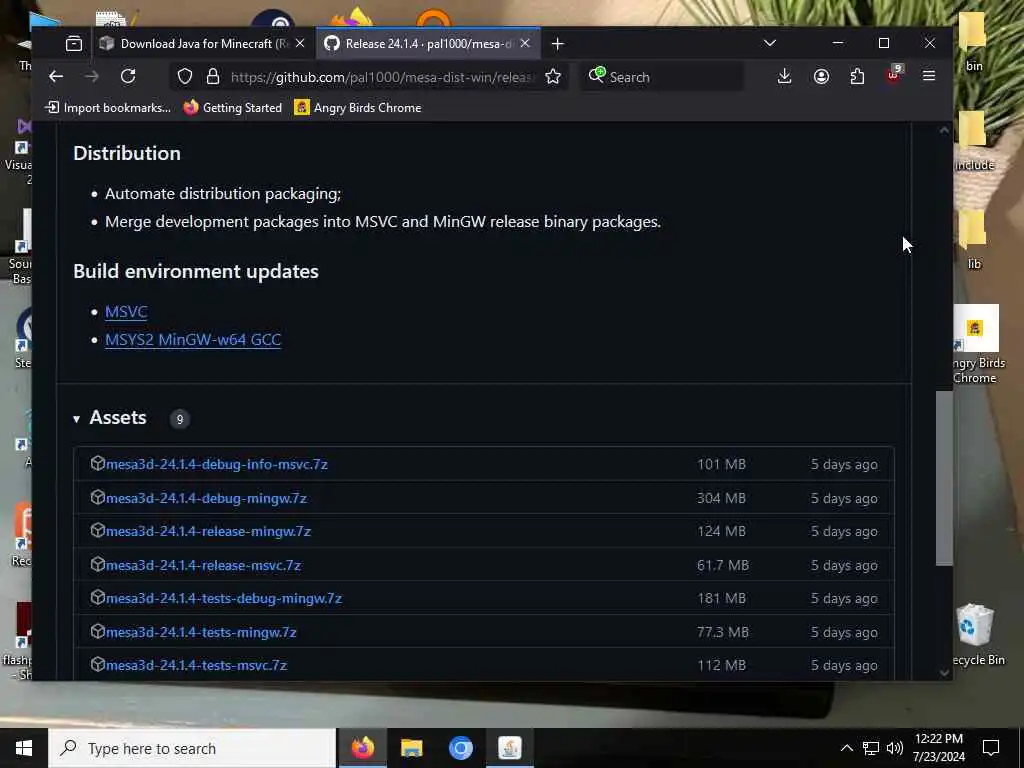The width and height of the screenshot is (1024, 768).
Task: Click the page vertical scrollbar thumb
Action: coord(944,478)
